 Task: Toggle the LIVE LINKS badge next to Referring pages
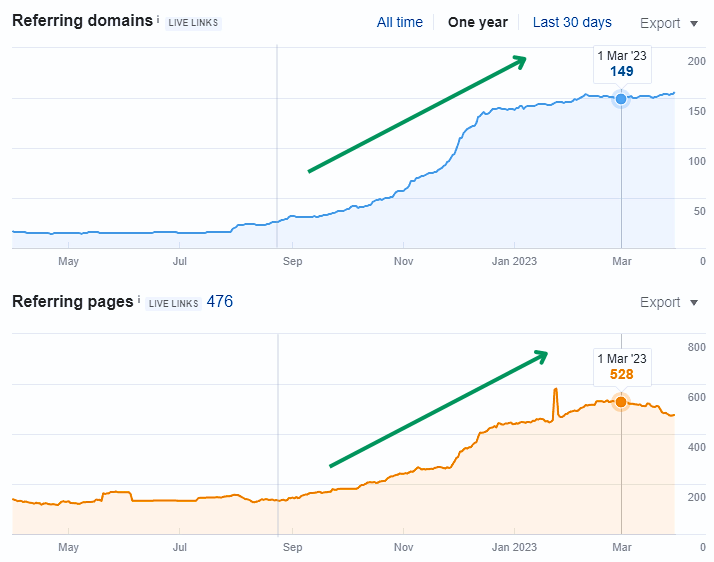(173, 303)
